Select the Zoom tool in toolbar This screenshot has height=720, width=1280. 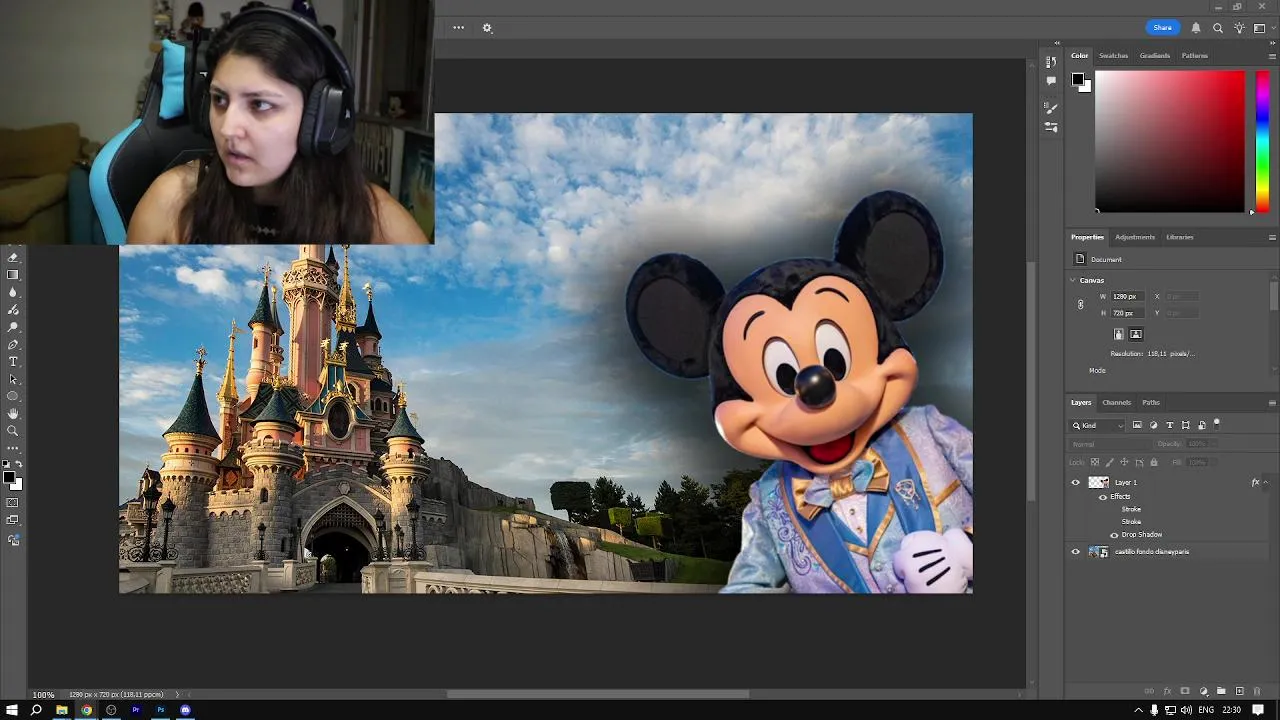(x=13, y=431)
